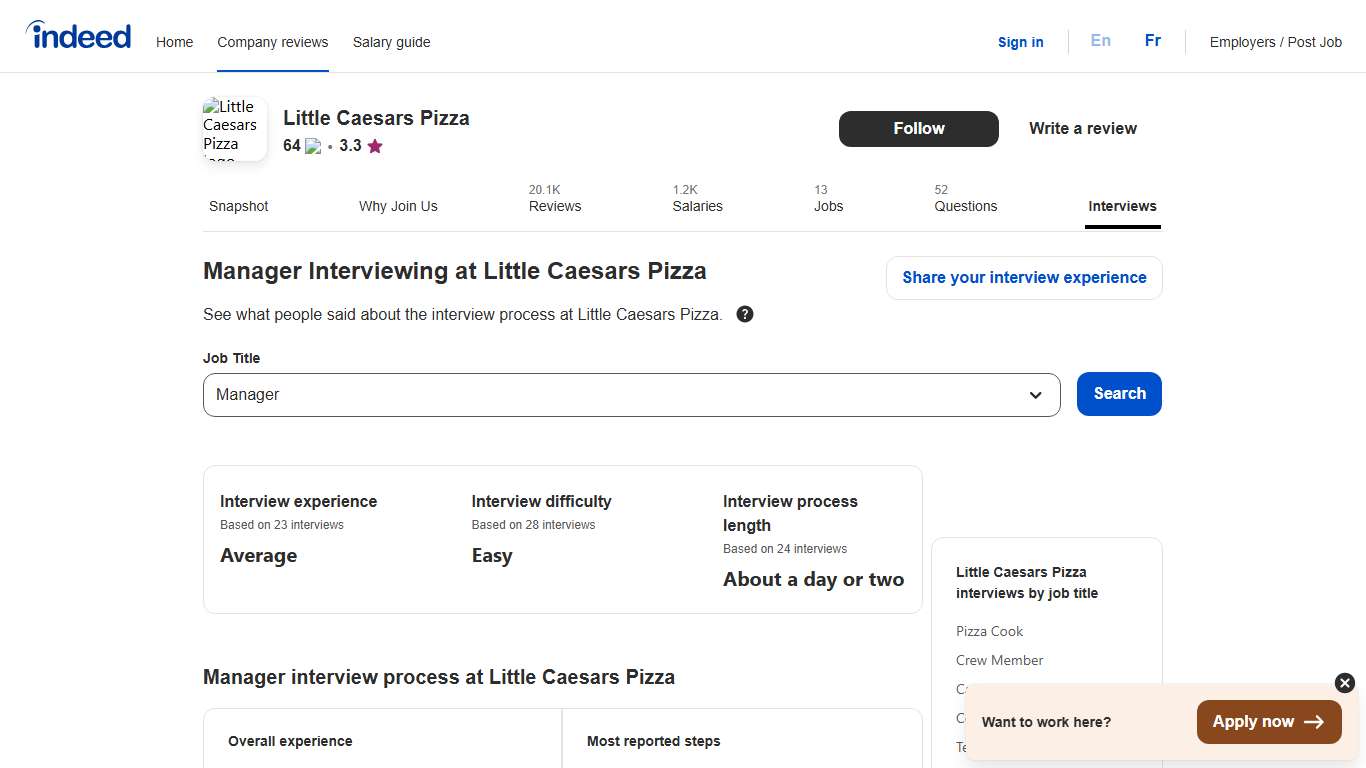1366x768 pixels.
Task: Click the Sign in link
Action: click(x=1020, y=42)
